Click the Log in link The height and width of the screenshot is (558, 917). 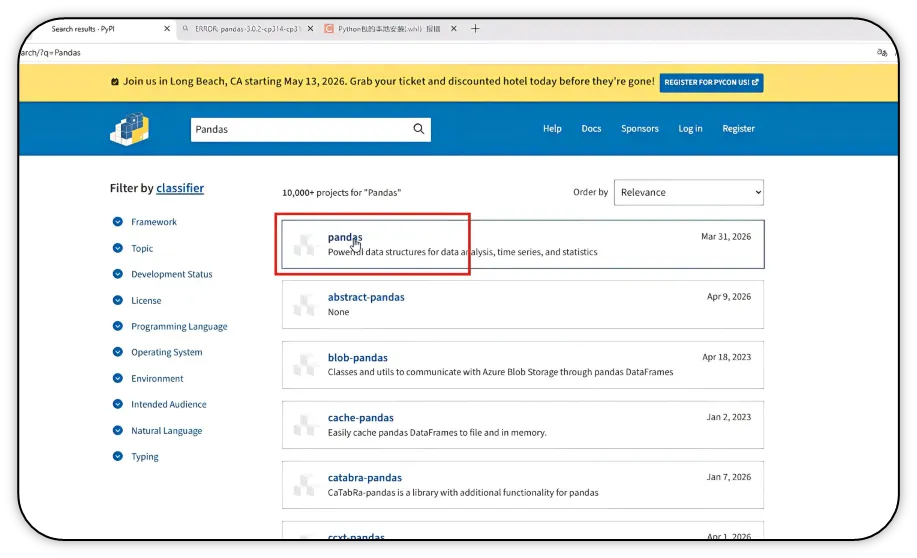pyautogui.click(x=690, y=129)
